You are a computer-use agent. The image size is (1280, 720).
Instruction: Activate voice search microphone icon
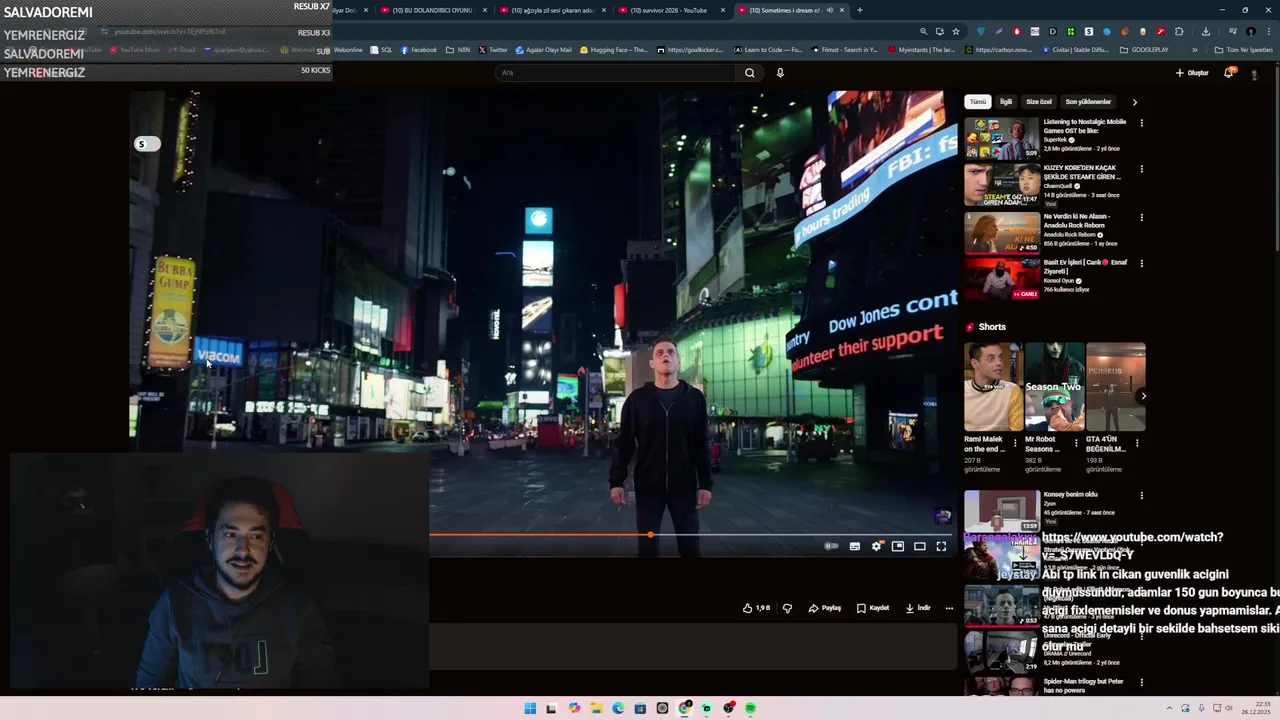(780, 72)
